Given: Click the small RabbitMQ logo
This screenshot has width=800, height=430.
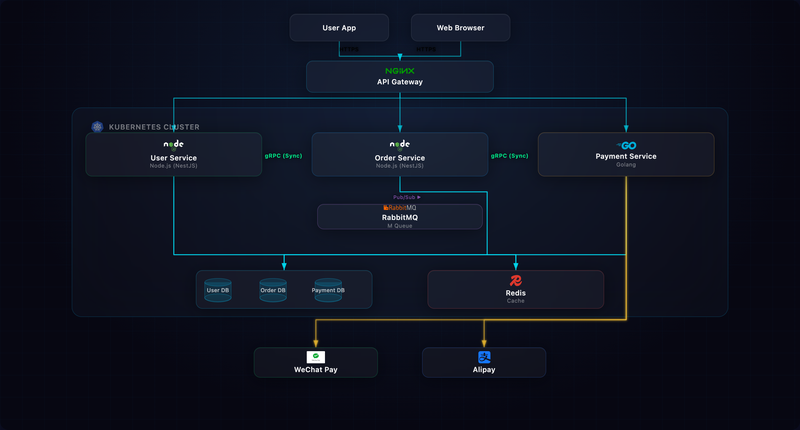Looking at the screenshot, I should 399,208.
